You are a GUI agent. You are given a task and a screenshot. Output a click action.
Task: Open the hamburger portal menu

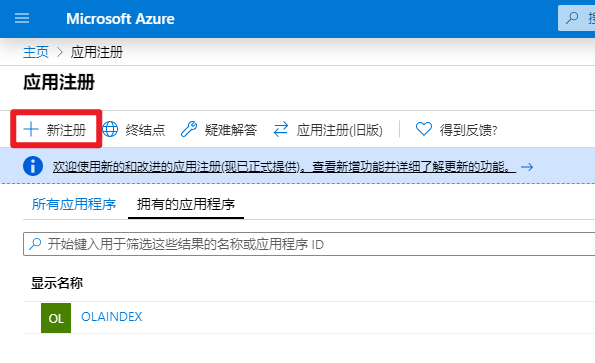pyautogui.click(x=22, y=18)
